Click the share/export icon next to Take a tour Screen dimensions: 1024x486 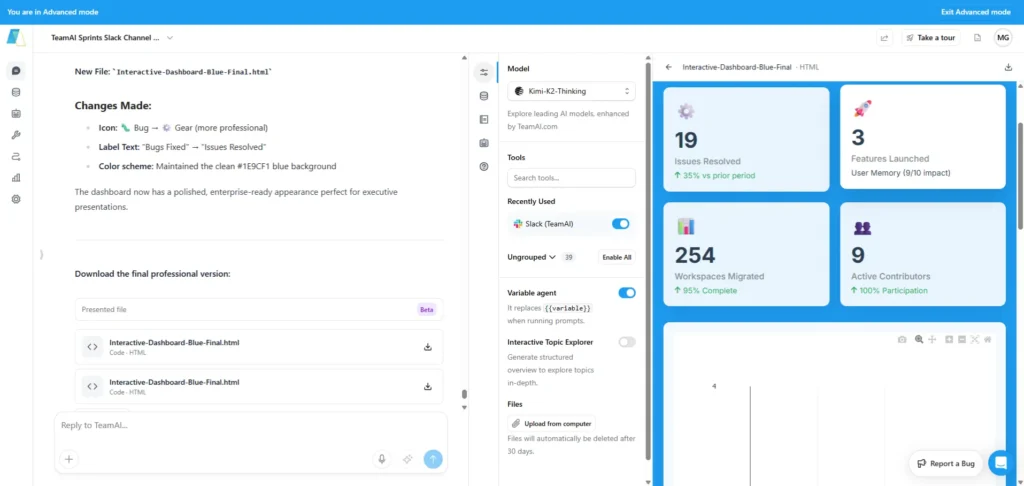884,38
